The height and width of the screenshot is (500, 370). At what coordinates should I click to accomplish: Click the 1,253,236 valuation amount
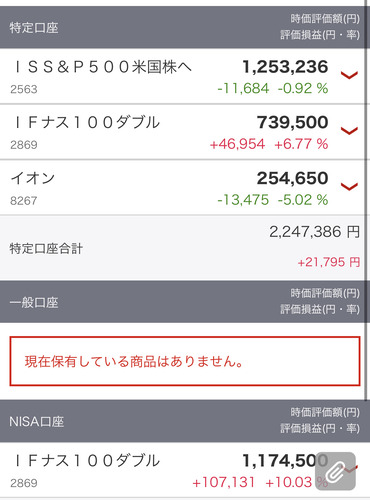285,67
